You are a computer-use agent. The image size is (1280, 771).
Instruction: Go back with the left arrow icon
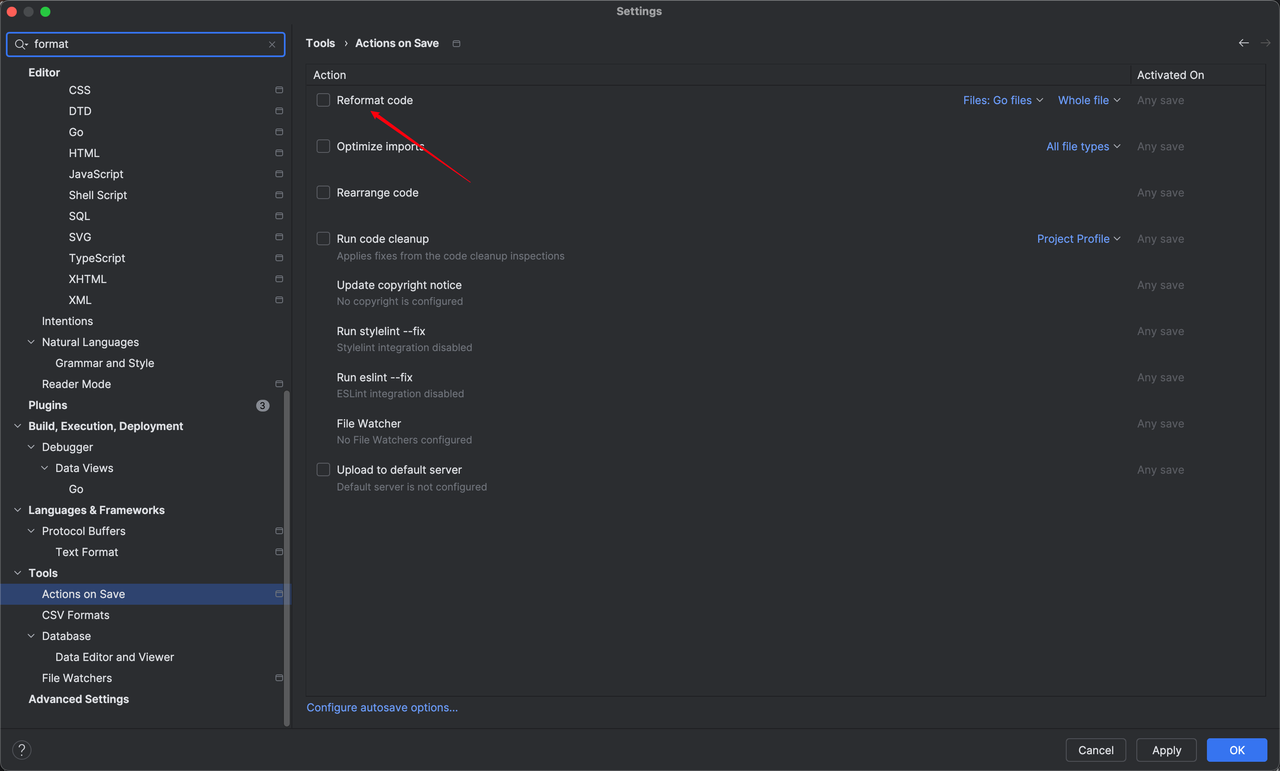[1244, 43]
